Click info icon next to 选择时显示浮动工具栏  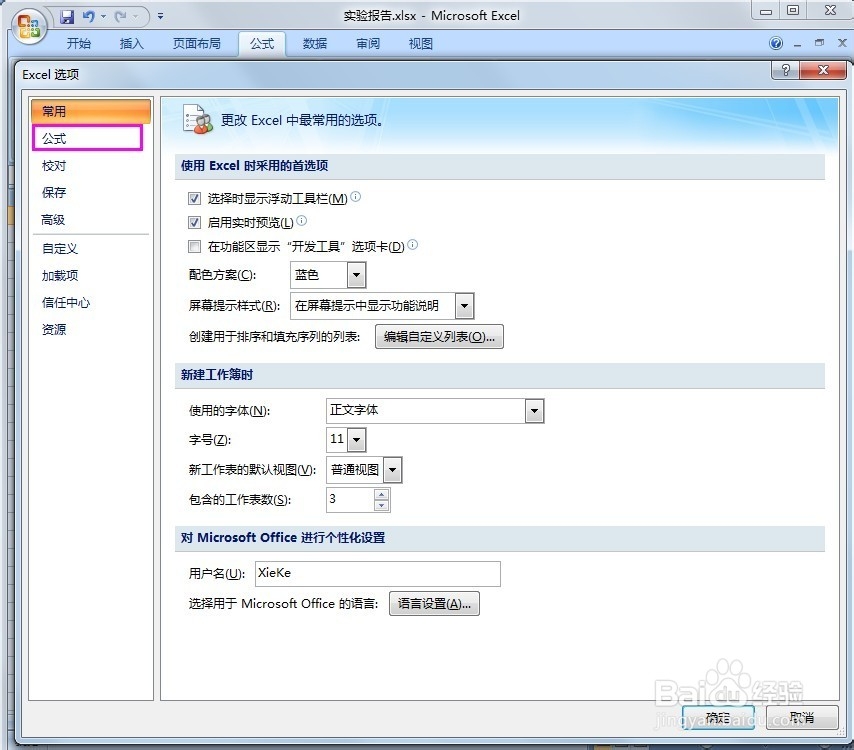355,197
